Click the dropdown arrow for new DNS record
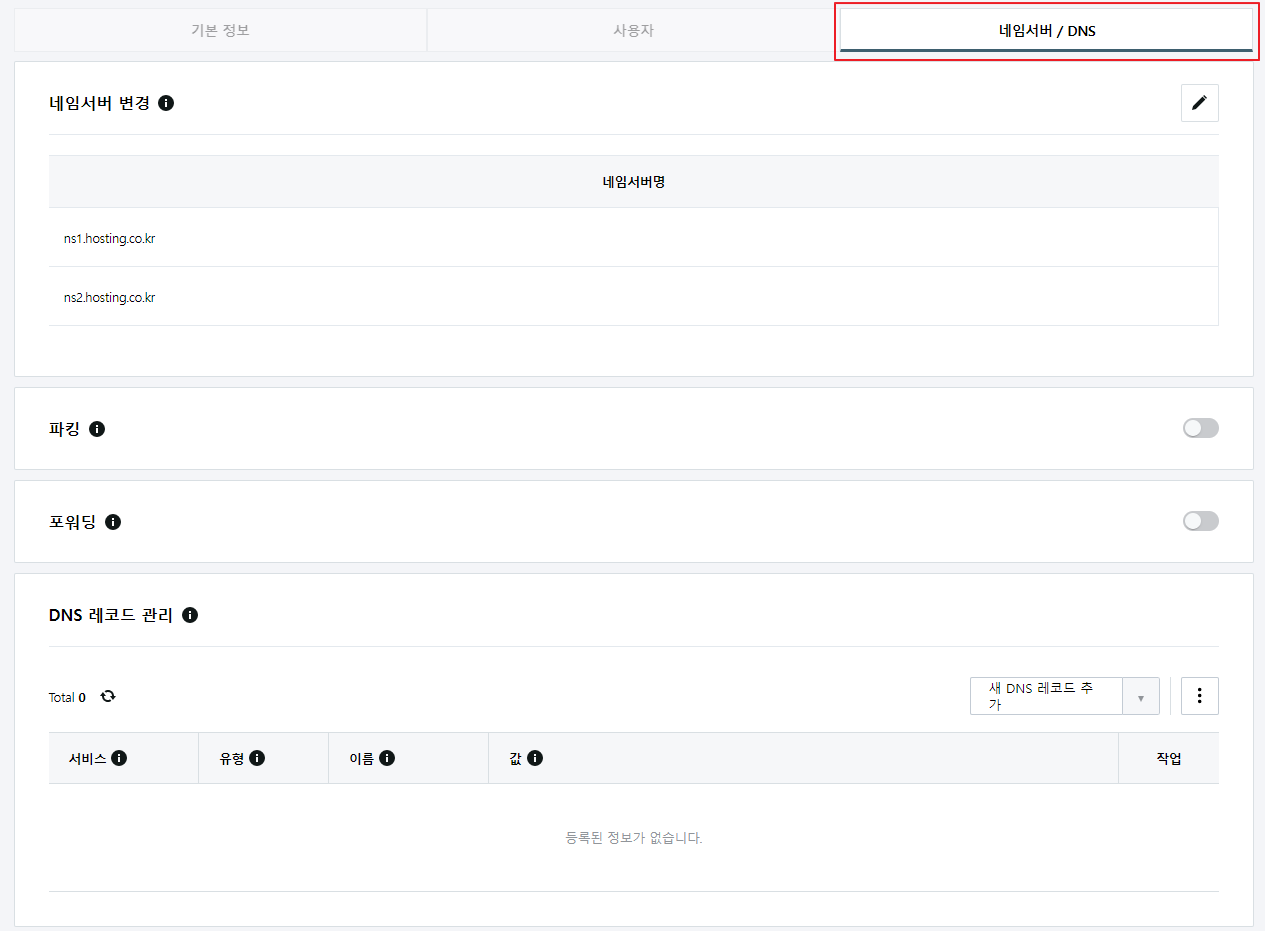The height and width of the screenshot is (931, 1265). (x=1141, y=697)
